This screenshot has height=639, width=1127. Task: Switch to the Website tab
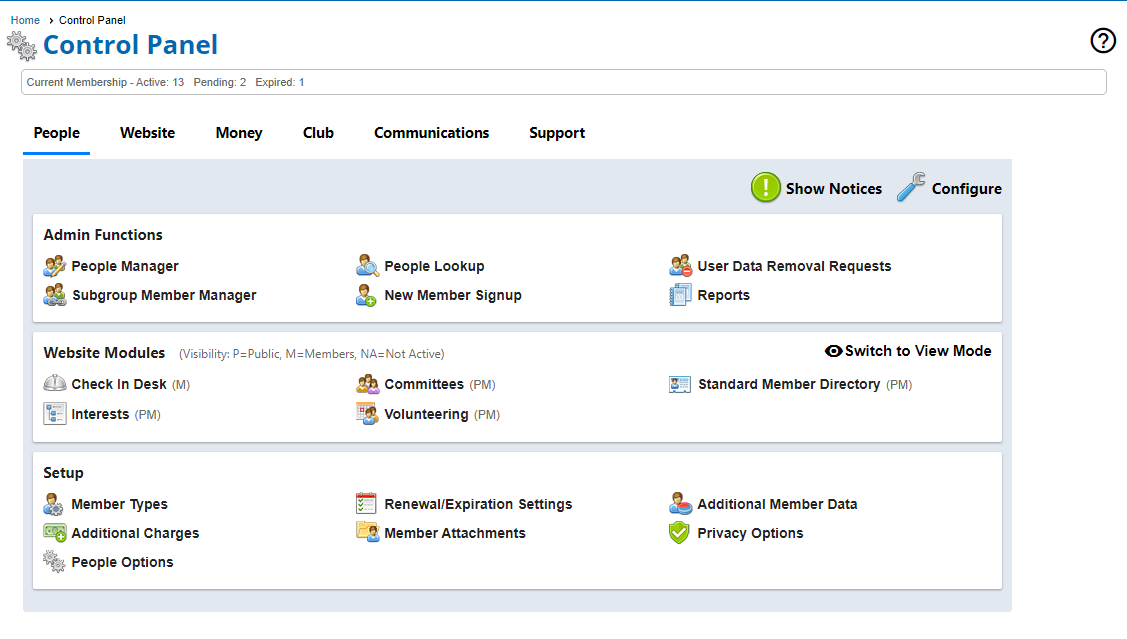coord(147,133)
